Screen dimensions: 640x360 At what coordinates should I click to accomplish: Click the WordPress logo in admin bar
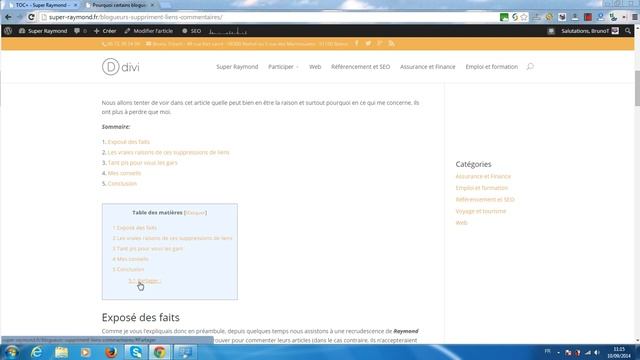point(8,31)
